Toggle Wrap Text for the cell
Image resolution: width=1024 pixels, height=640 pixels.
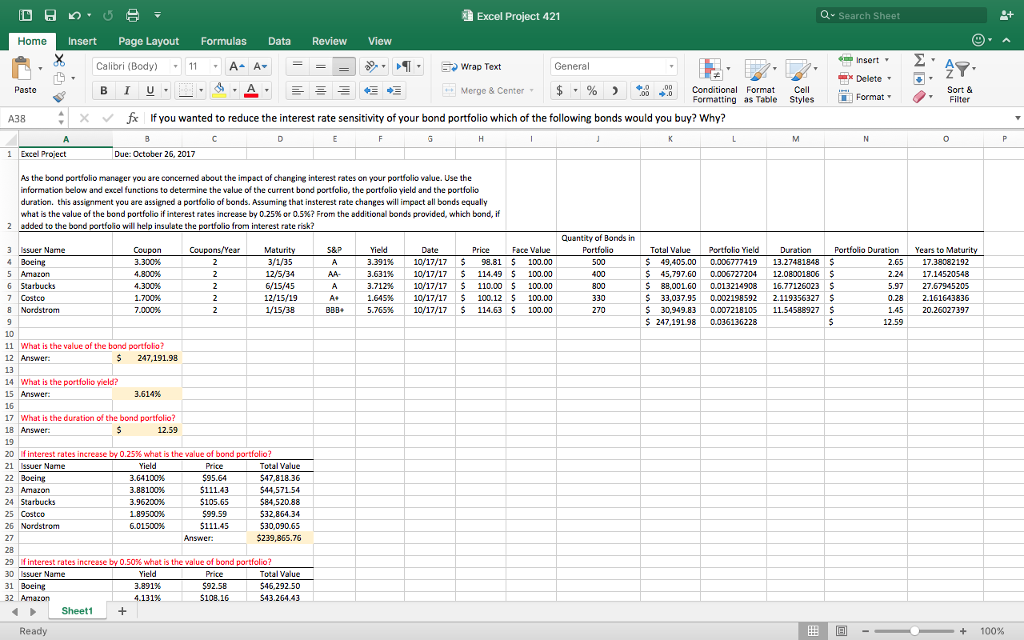point(472,66)
